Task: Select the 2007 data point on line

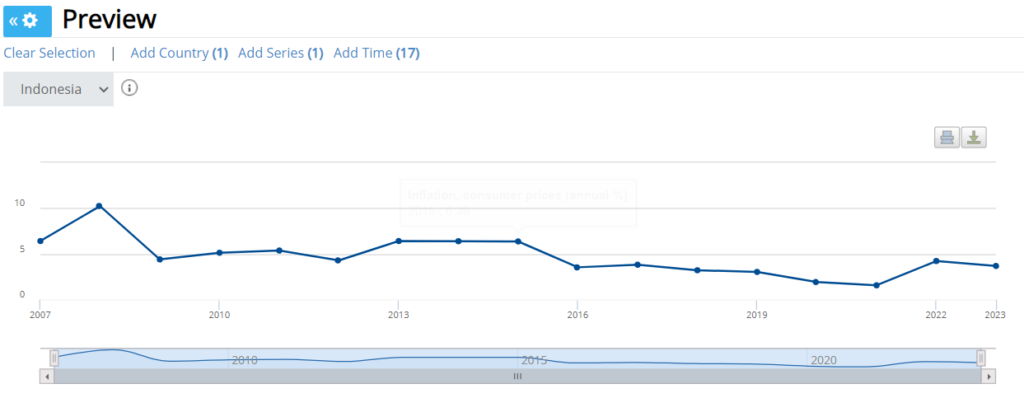Action: coord(40,241)
